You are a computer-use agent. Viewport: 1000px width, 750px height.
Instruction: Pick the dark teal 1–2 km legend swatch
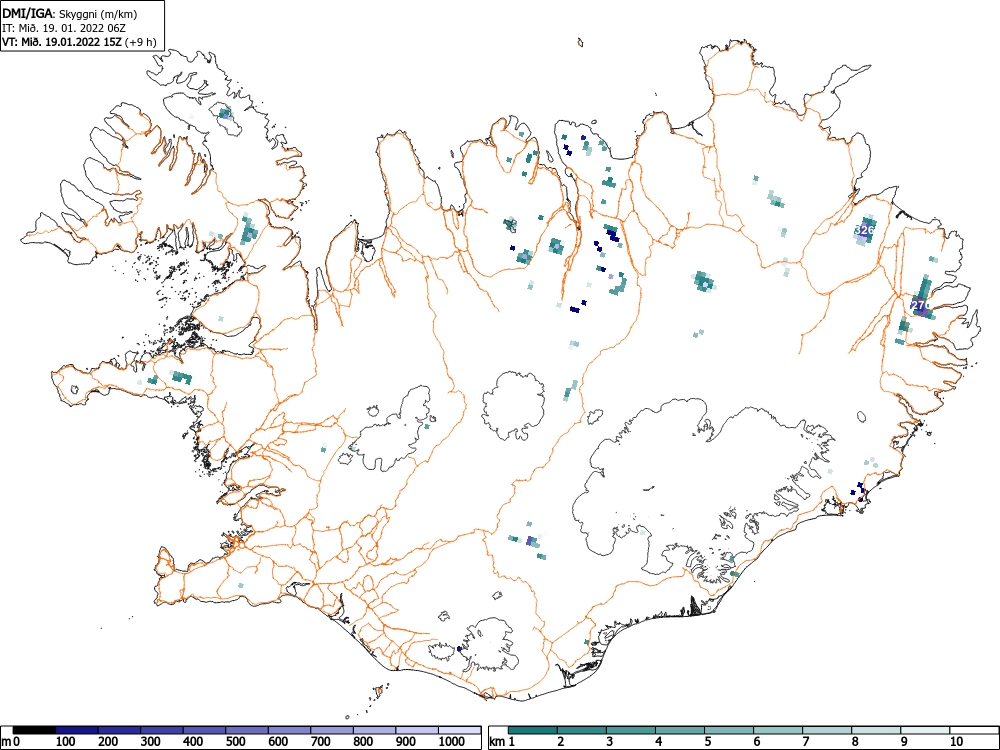tap(533, 730)
